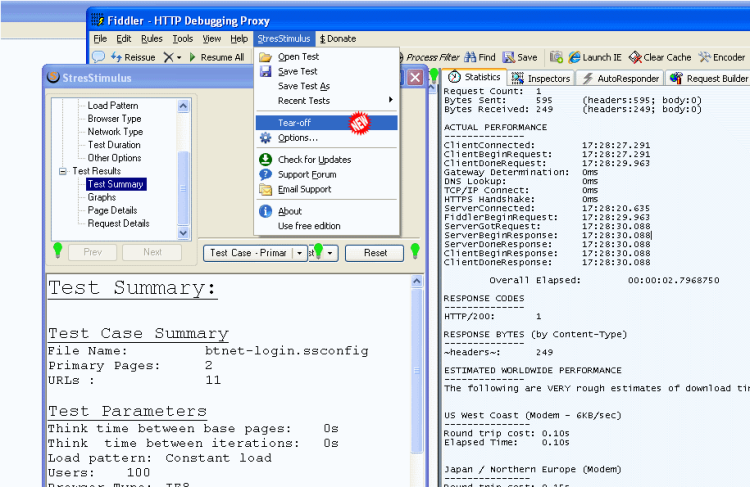Select Other Options in the tree
The height and width of the screenshot is (487, 750).
114,158
